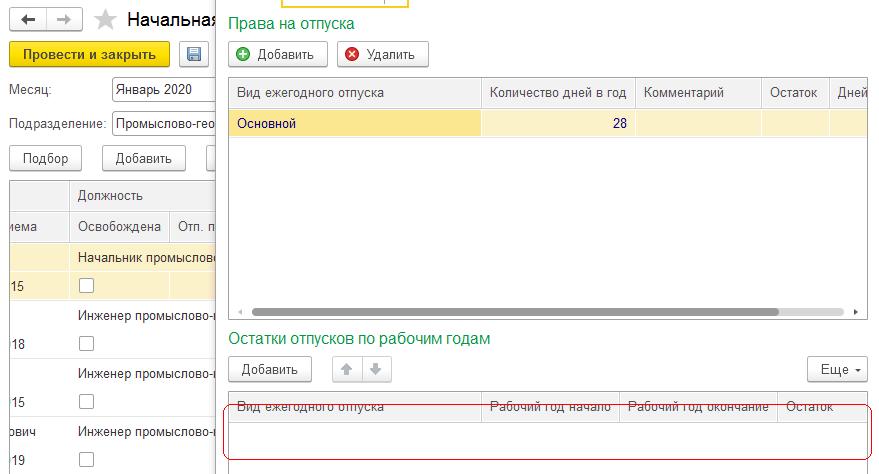The height and width of the screenshot is (474, 879).
Task: Open the Еще dropdown menu
Action: pos(838,369)
